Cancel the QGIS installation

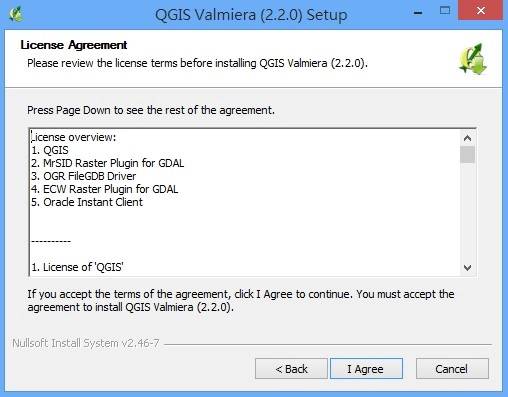tap(452, 369)
